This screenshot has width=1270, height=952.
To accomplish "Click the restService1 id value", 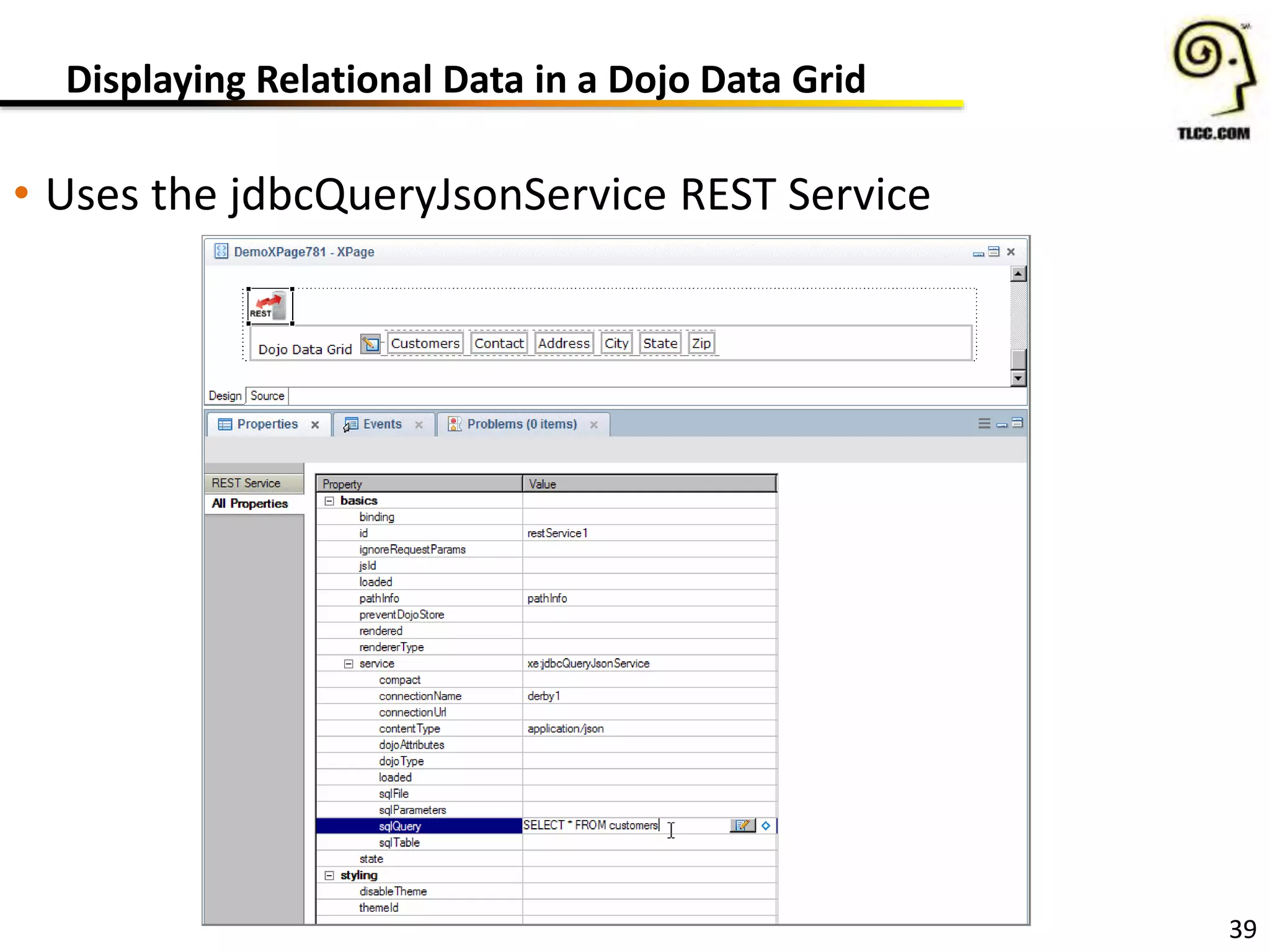I will 557,533.
